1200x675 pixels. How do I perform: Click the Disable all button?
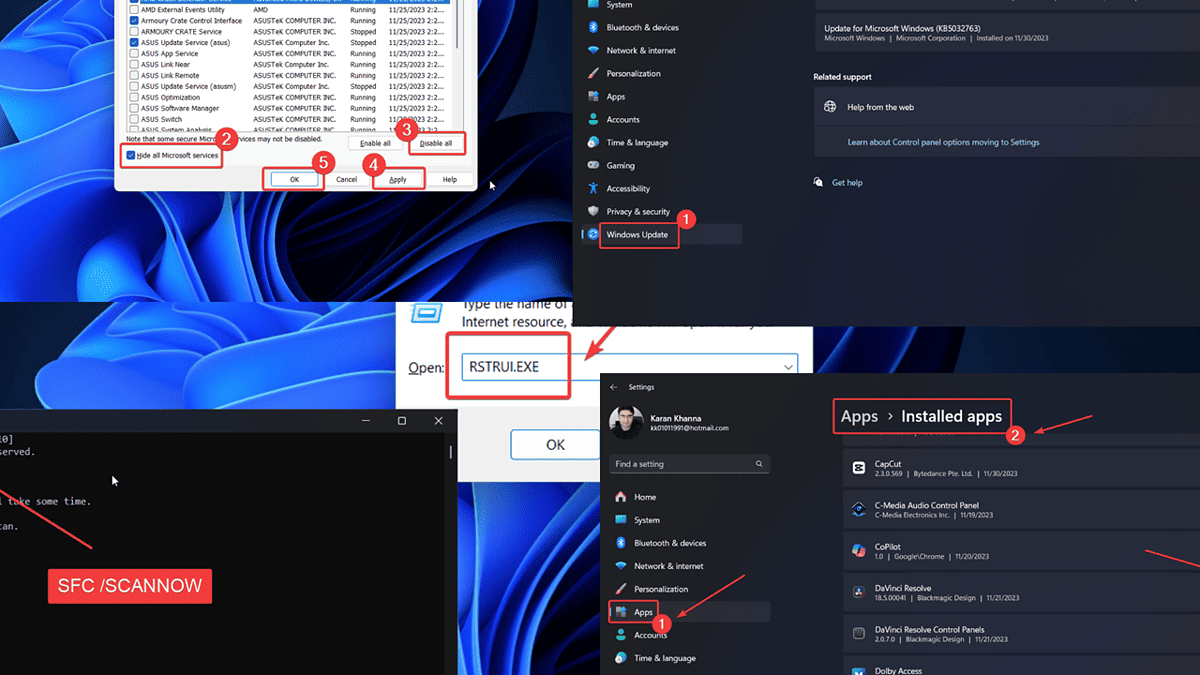[437, 142]
